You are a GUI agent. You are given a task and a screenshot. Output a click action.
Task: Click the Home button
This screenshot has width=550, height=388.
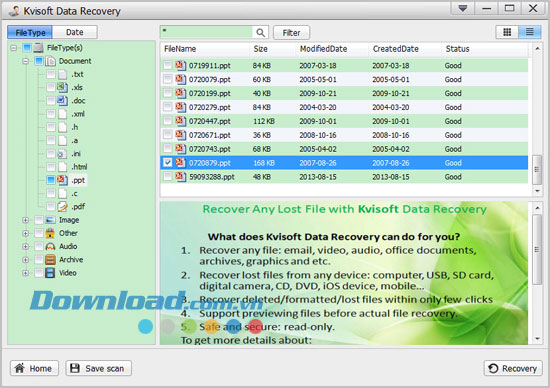(34, 368)
